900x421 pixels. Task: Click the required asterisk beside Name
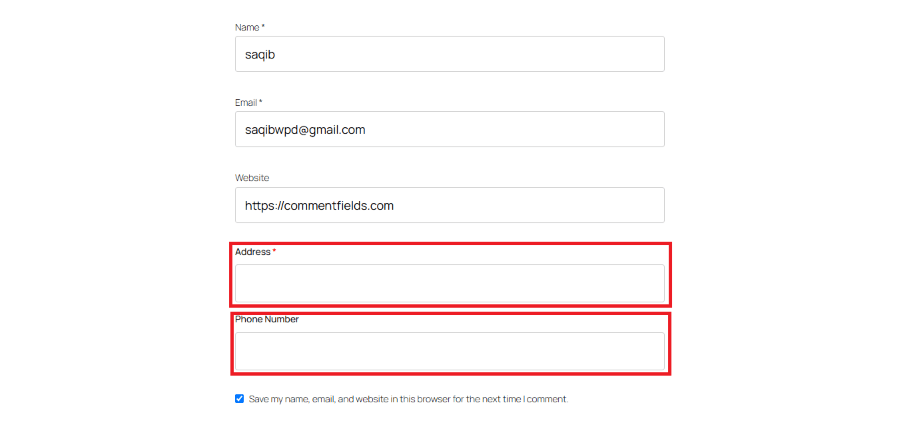(x=263, y=27)
